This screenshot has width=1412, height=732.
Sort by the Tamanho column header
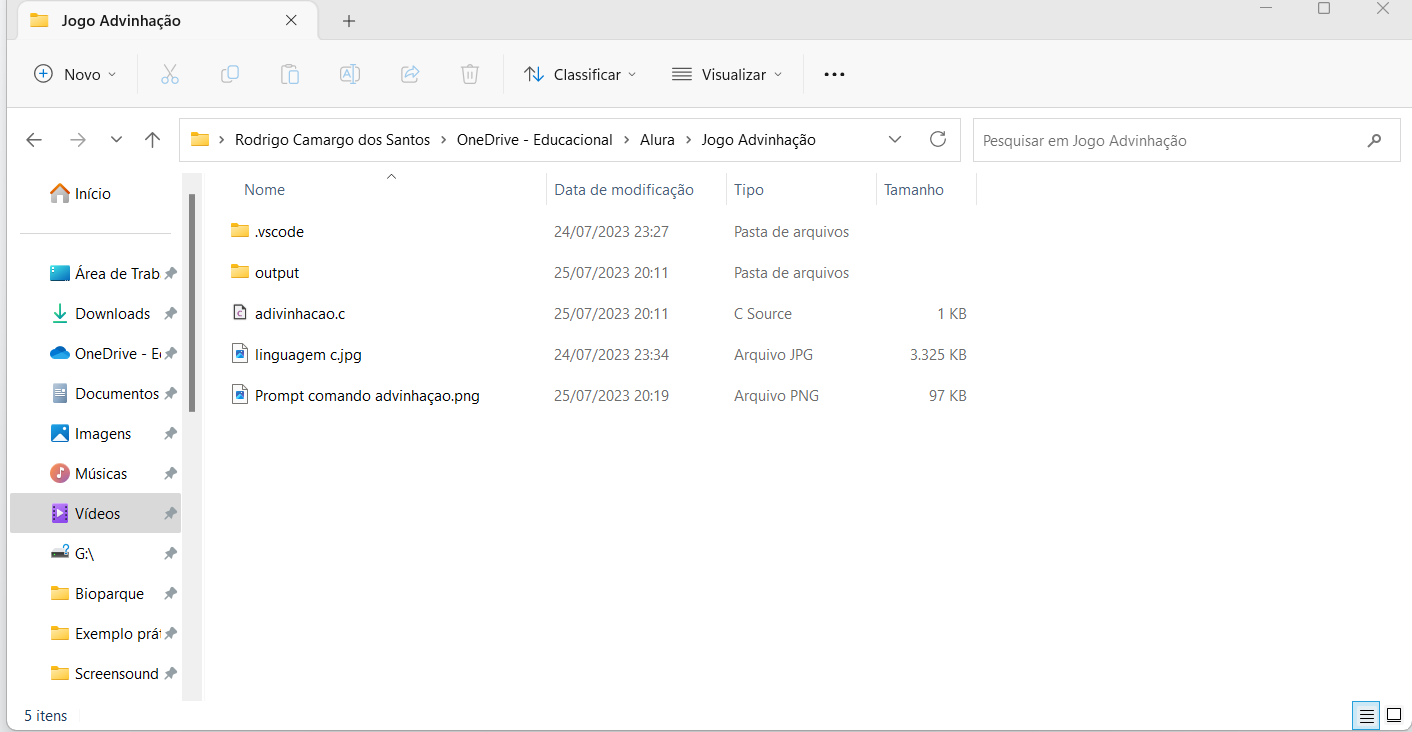[914, 190]
